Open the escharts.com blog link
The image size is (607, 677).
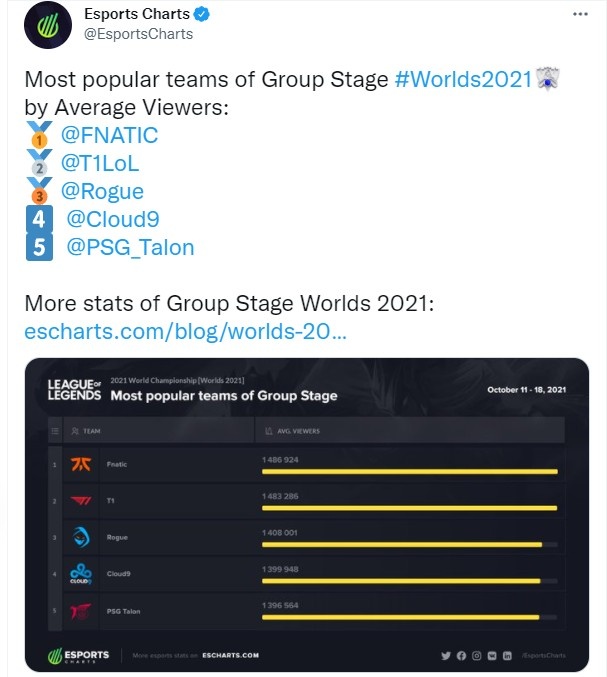coord(186,331)
